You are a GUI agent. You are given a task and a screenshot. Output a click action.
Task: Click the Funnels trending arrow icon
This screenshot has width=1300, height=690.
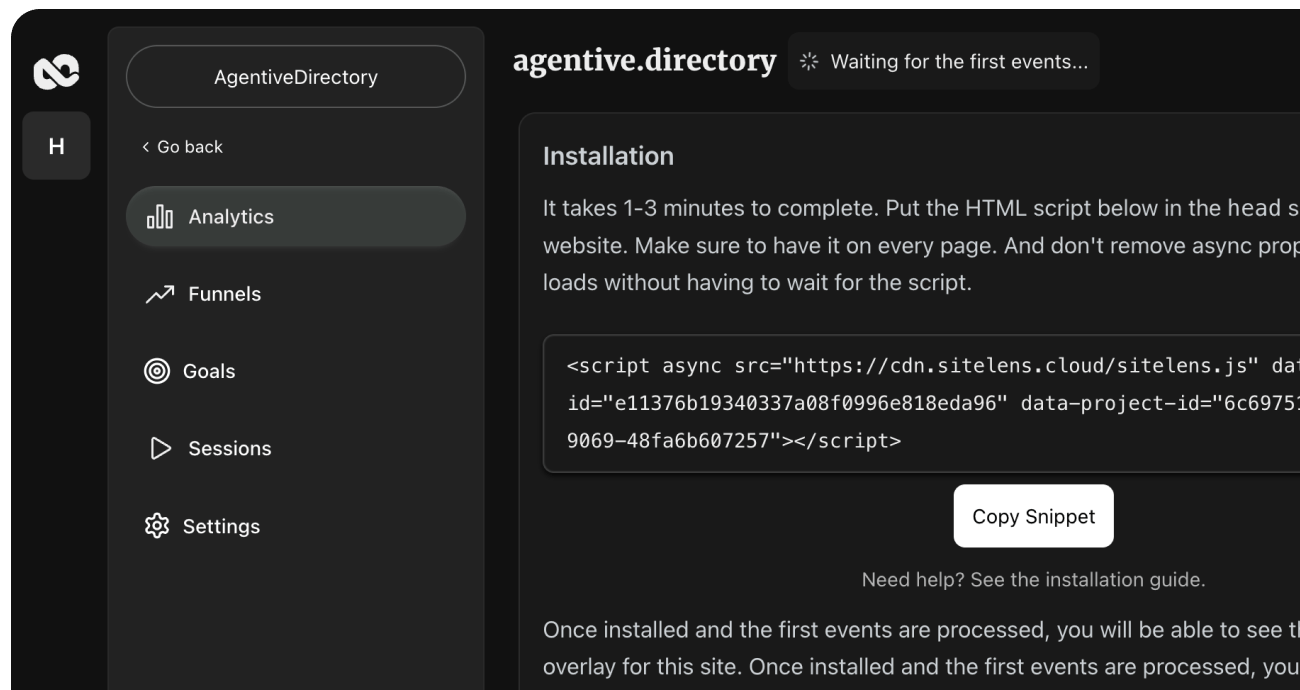(x=160, y=294)
